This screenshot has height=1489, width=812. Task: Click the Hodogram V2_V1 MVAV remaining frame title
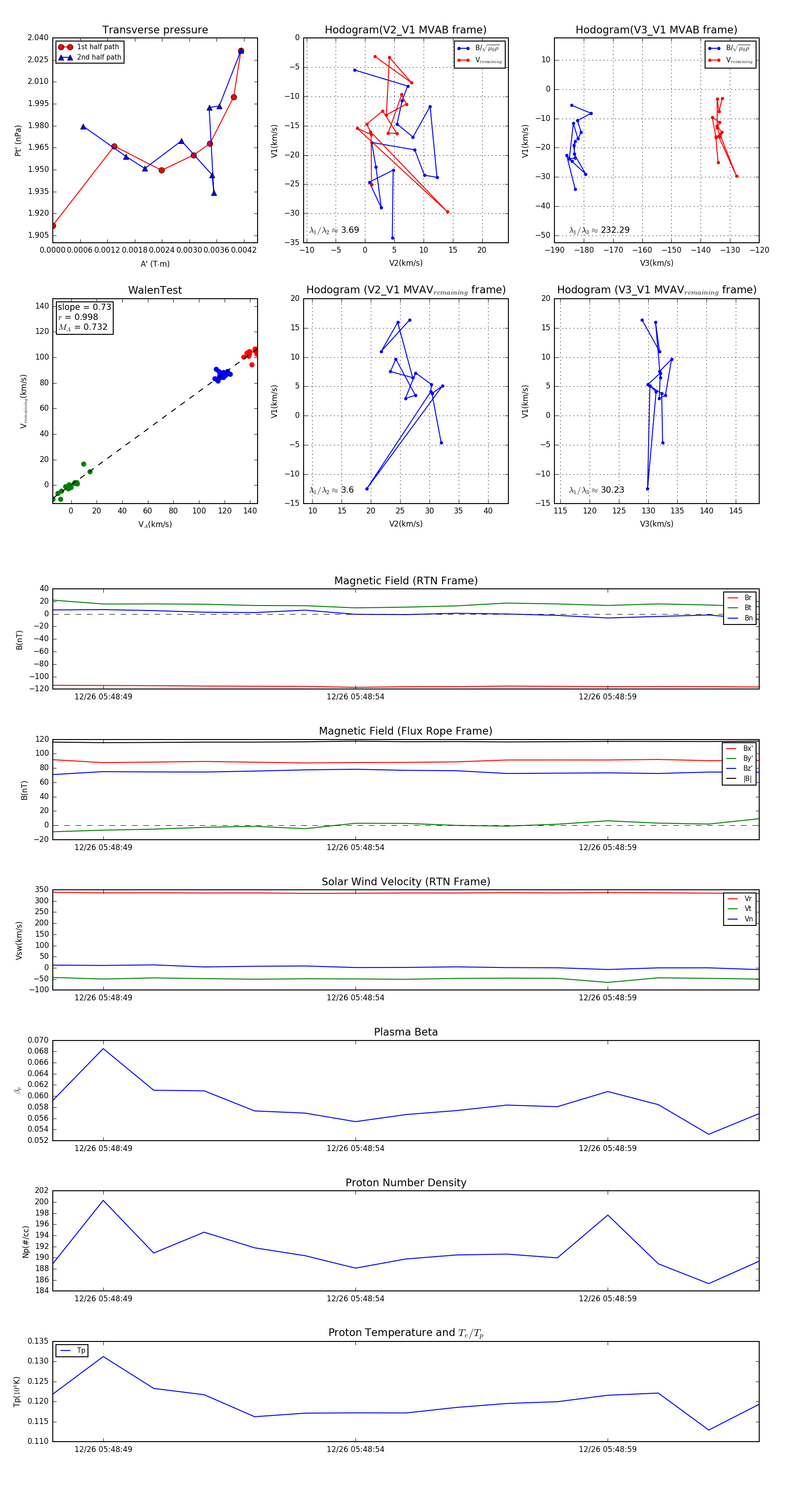point(406,290)
